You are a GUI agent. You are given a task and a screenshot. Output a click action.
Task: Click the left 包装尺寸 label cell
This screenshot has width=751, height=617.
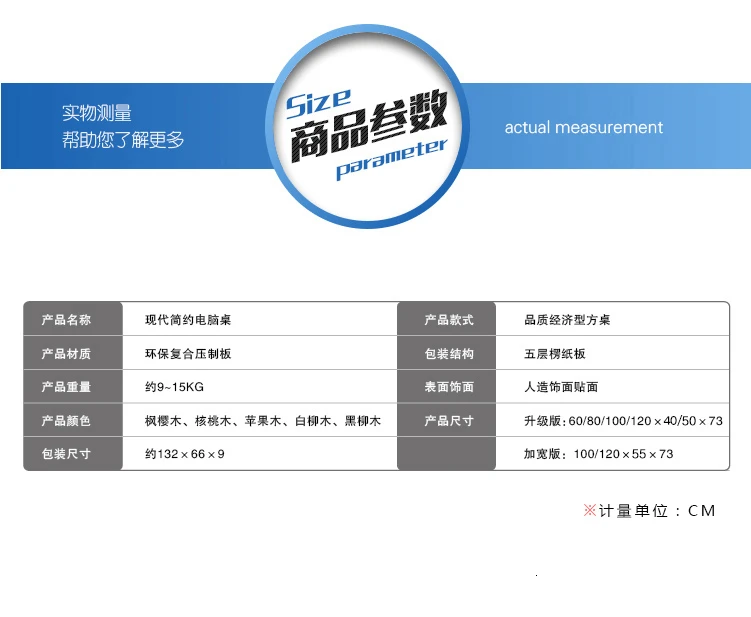coord(73,454)
